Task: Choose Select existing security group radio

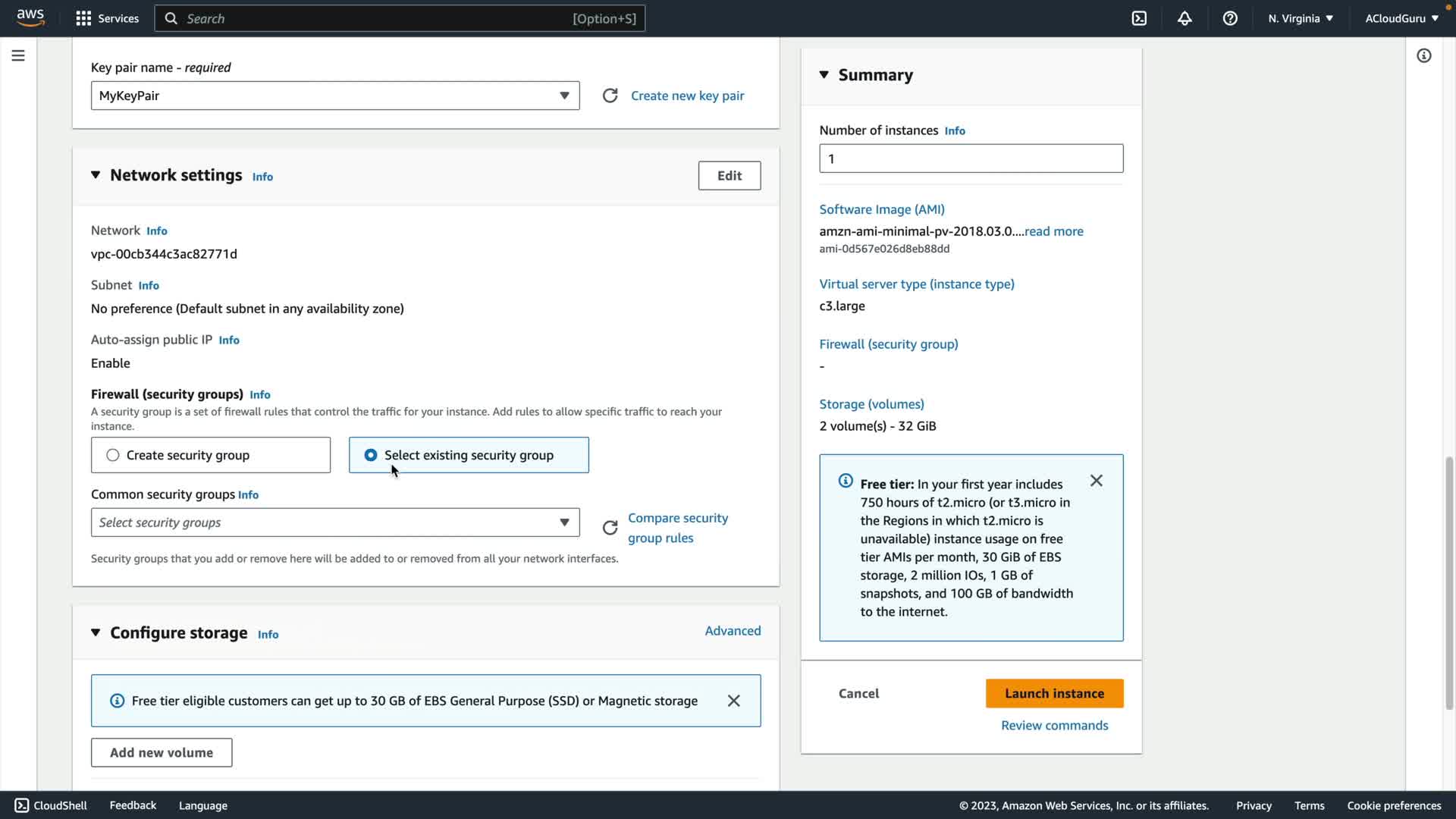Action: (x=371, y=455)
